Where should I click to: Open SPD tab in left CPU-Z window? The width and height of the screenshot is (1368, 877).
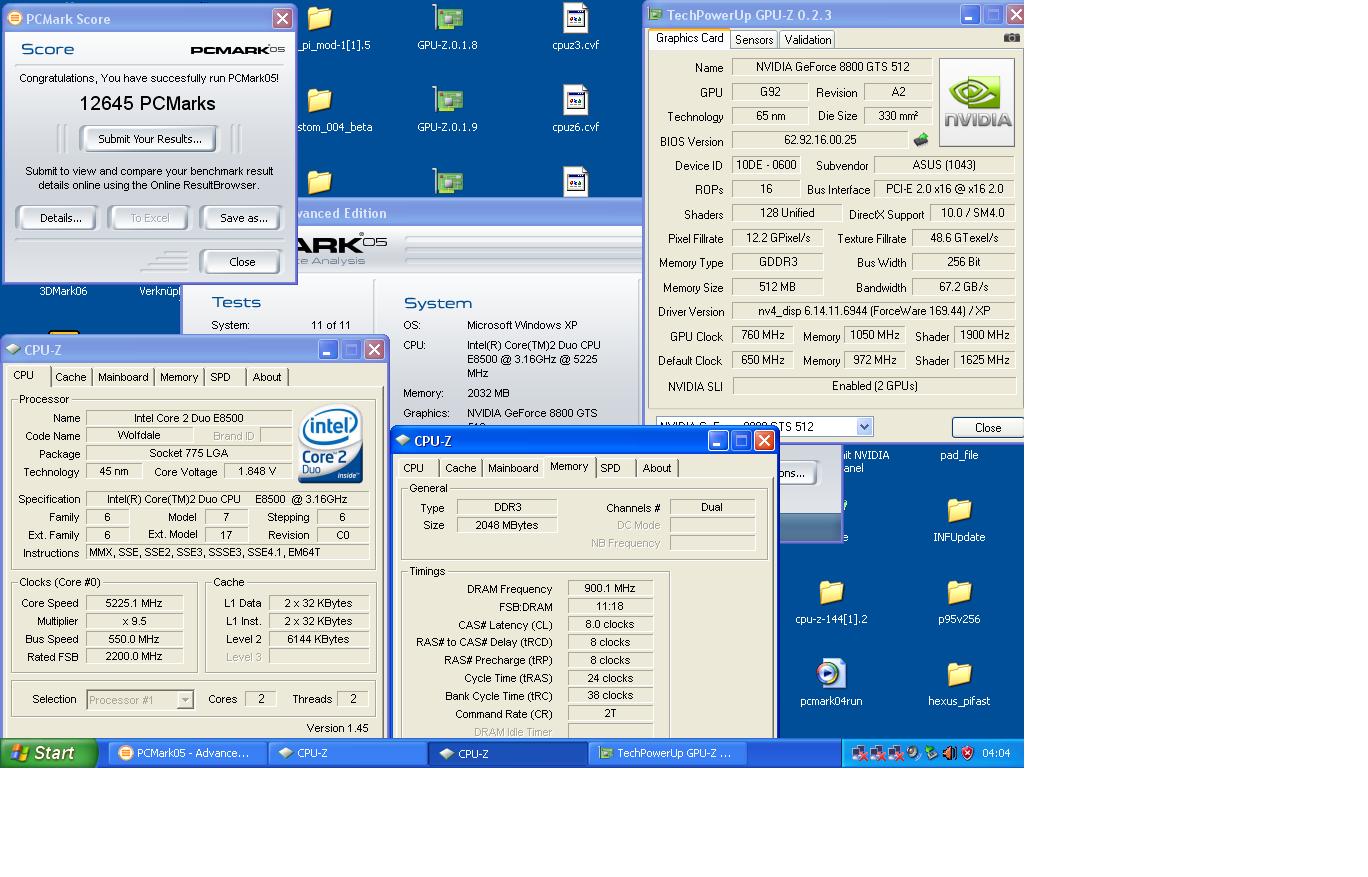click(x=221, y=377)
